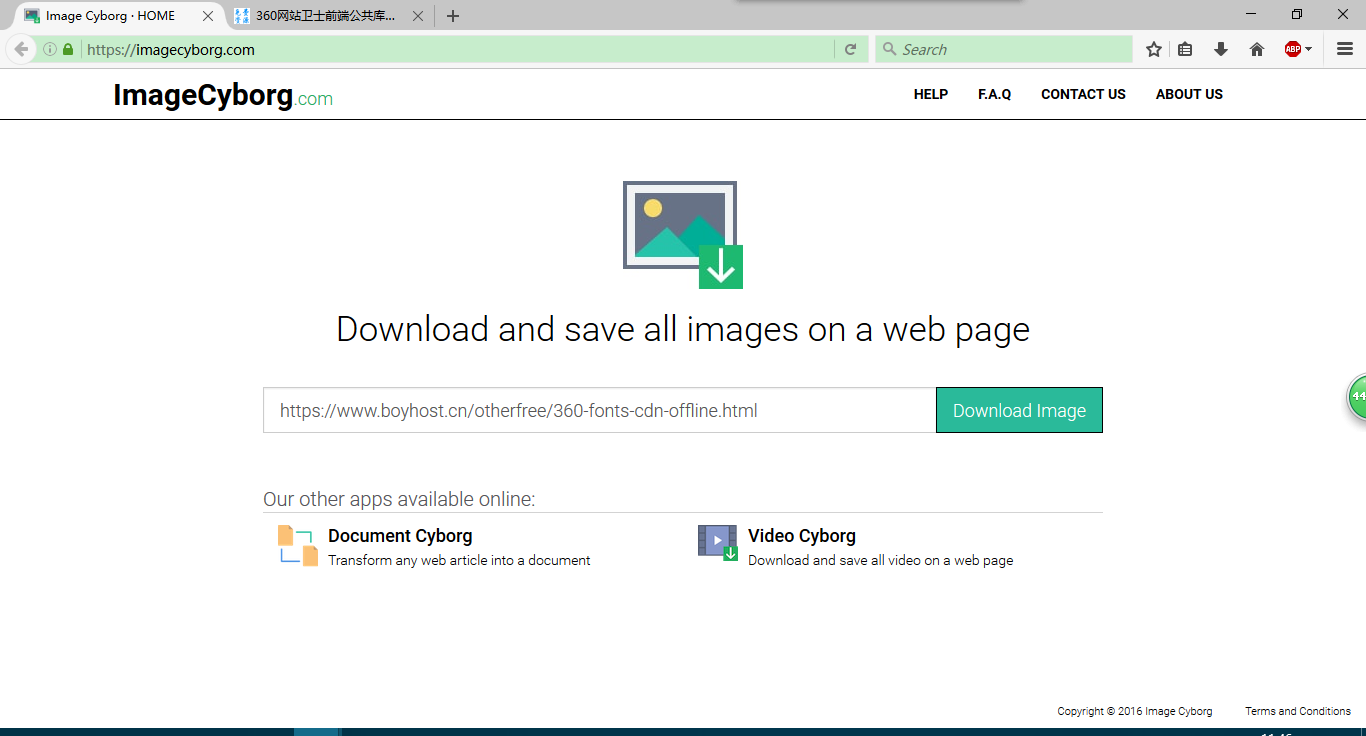This screenshot has width=1366, height=736.
Task: Open a new tab with plus button
Action: pyautogui.click(x=453, y=16)
